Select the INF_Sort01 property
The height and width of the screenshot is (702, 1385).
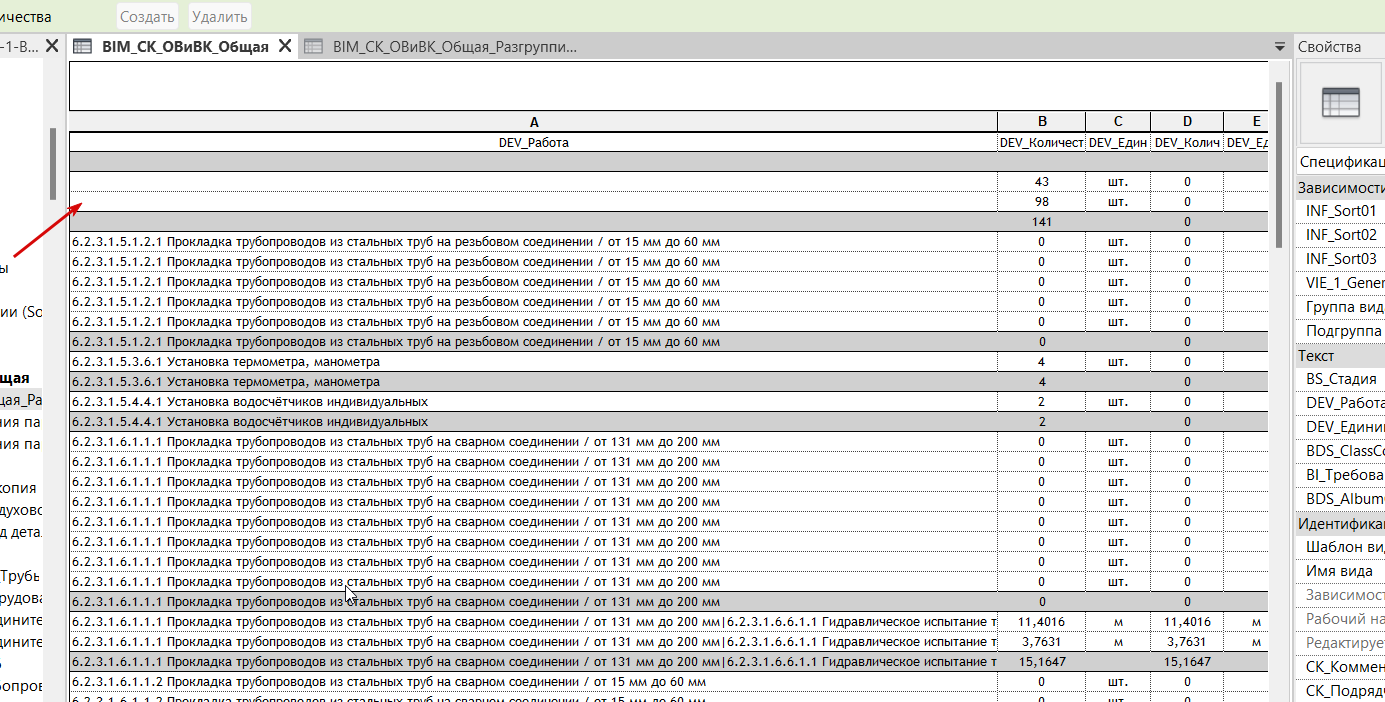click(x=1341, y=211)
